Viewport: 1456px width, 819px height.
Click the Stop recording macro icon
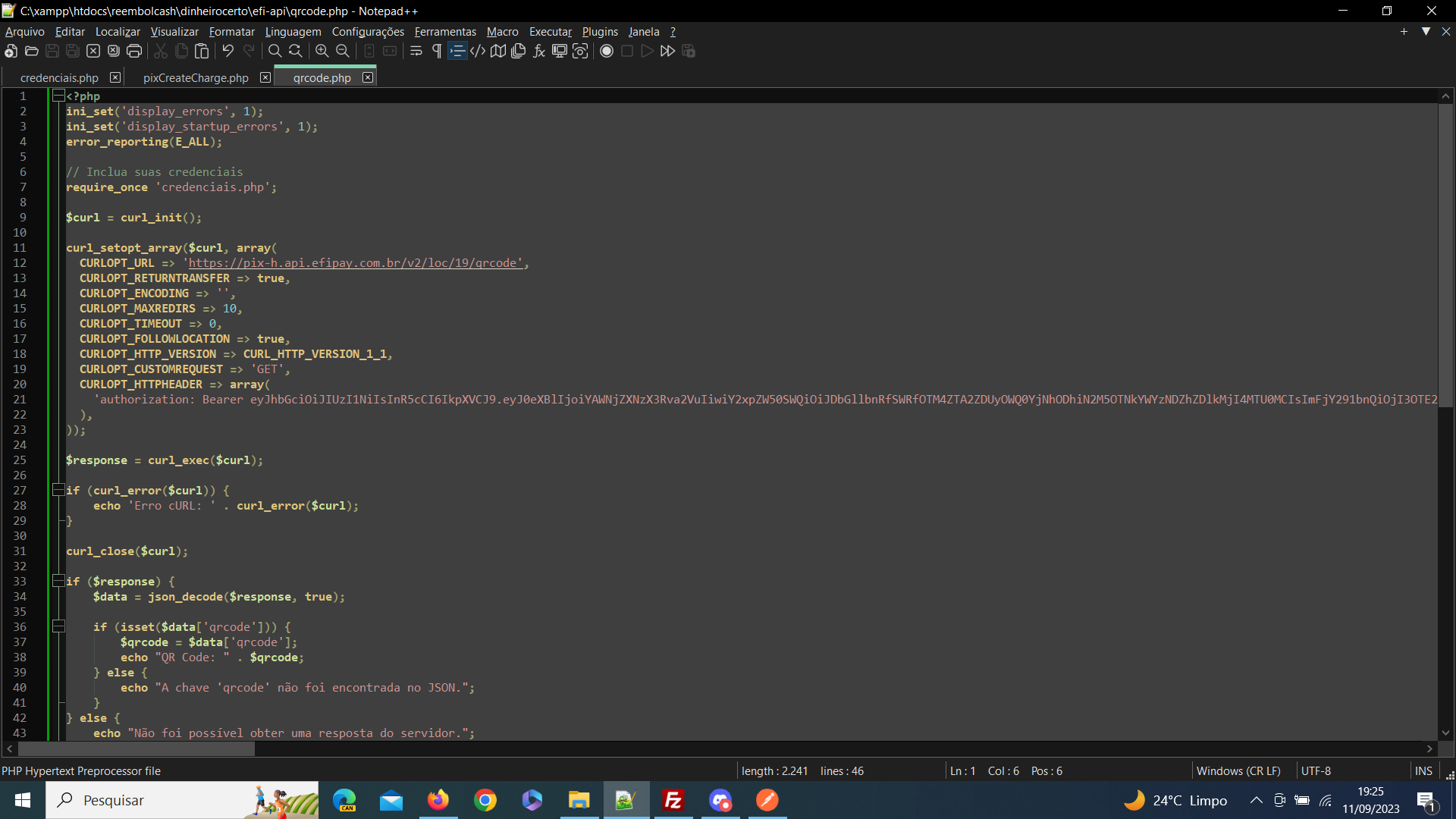click(627, 51)
